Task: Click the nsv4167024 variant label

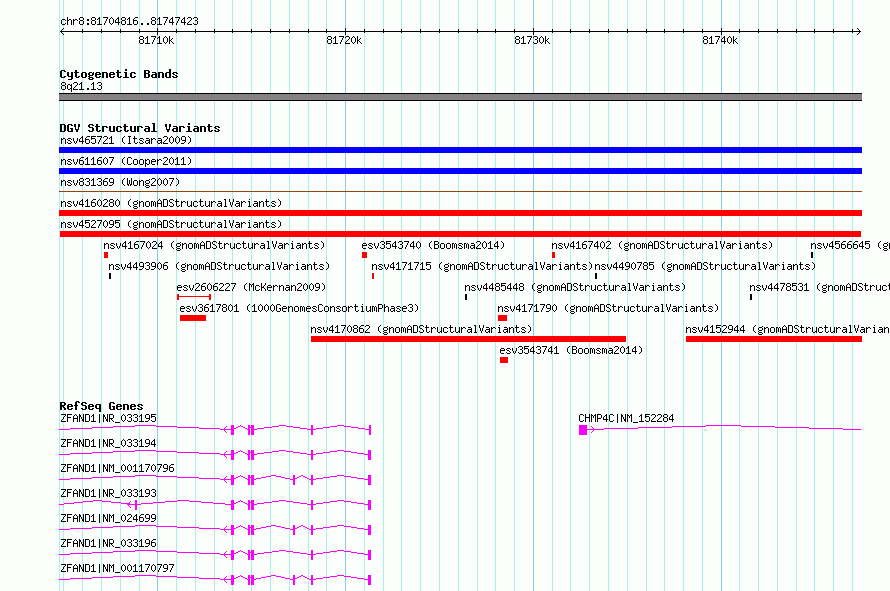Action: (214, 245)
